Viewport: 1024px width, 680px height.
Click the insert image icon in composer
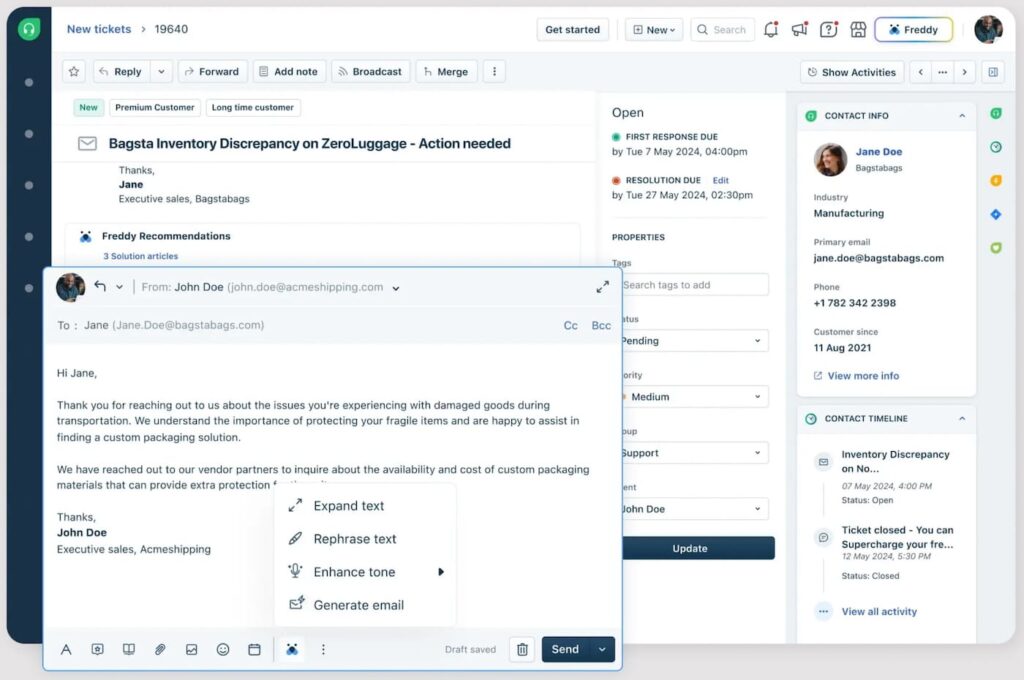pyautogui.click(x=191, y=649)
